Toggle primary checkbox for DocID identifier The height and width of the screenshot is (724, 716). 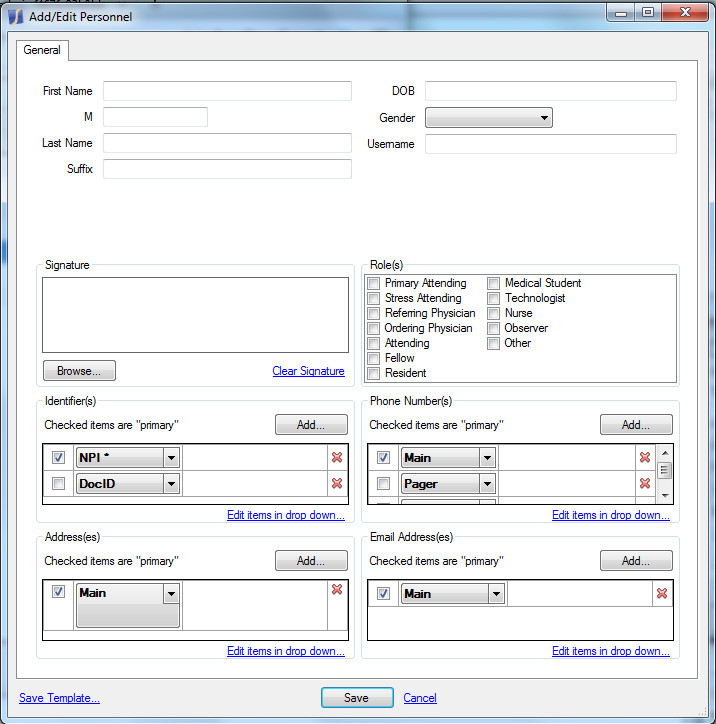(59, 484)
